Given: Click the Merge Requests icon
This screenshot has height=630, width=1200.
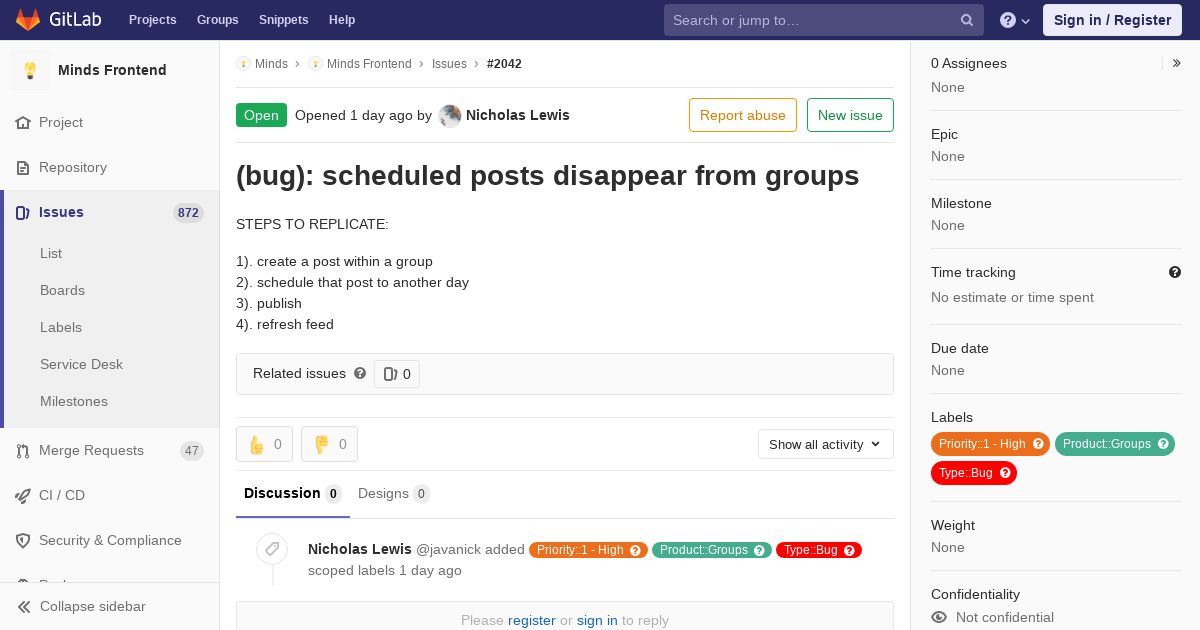Looking at the screenshot, I should (23, 450).
